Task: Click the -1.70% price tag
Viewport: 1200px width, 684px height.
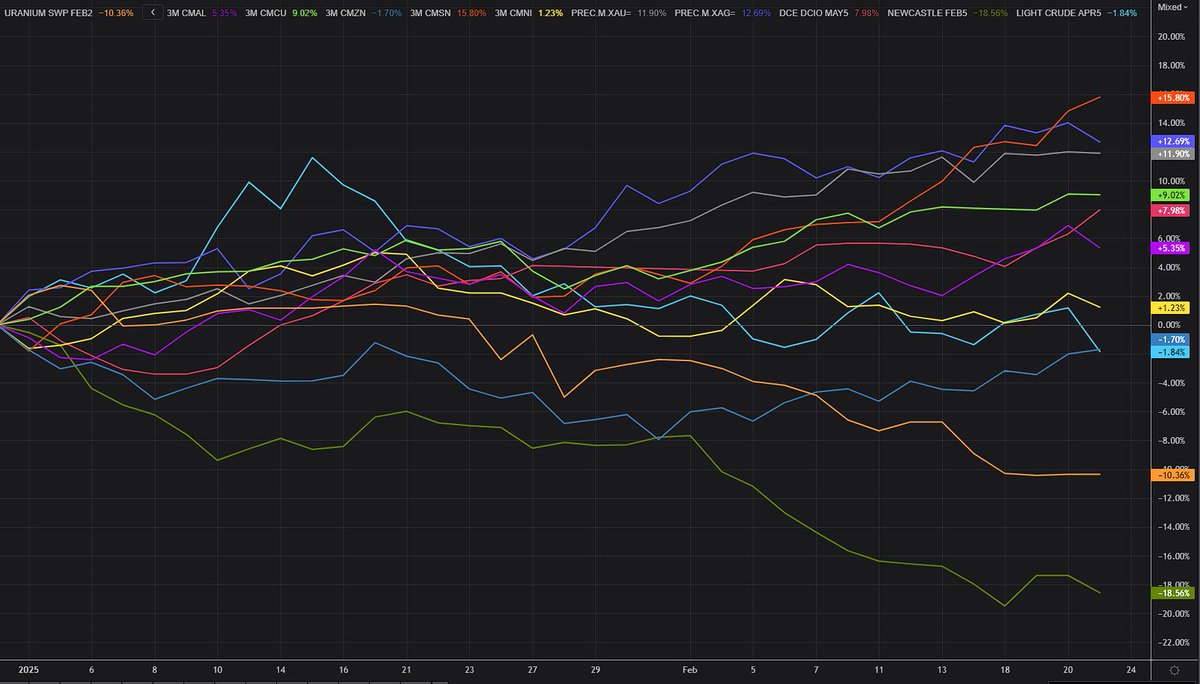Action: click(x=1172, y=340)
